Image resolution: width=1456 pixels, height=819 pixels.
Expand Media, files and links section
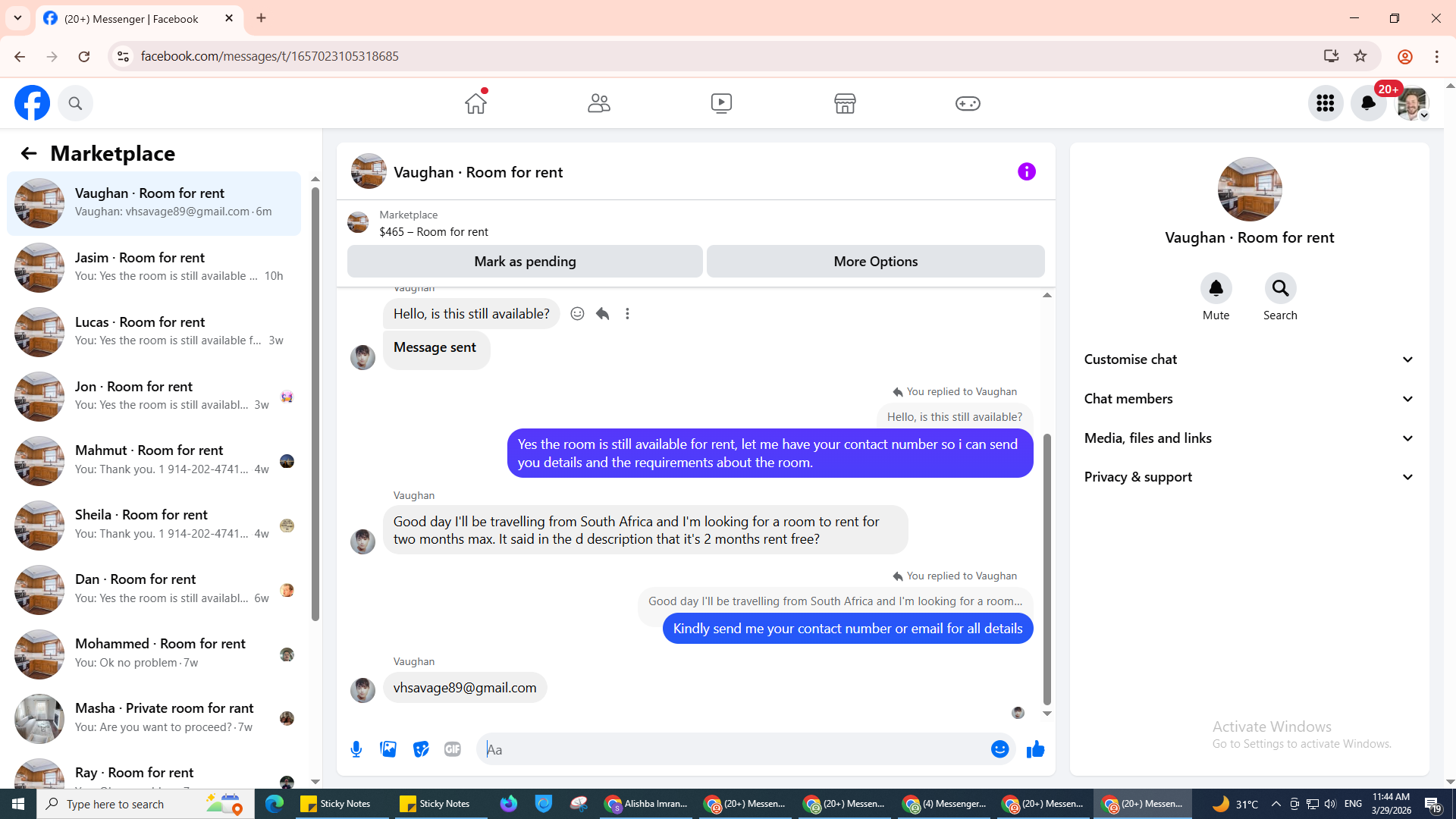(x=1249, y=438)
